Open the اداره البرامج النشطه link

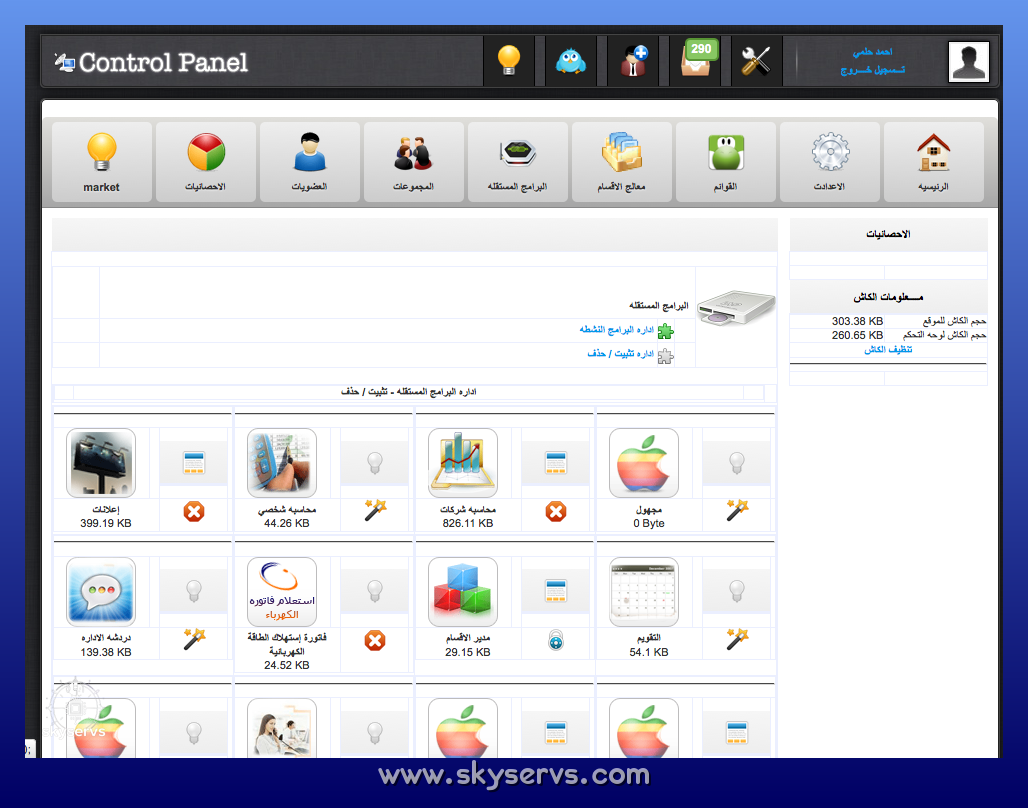click(615, 329)
